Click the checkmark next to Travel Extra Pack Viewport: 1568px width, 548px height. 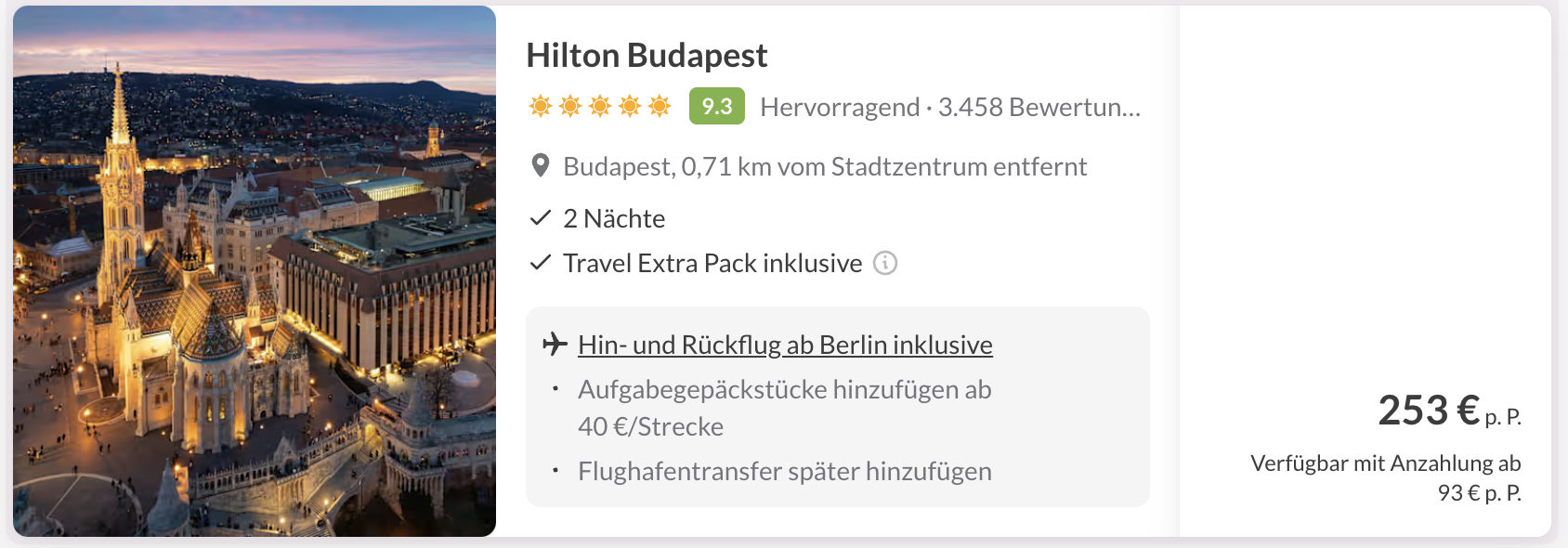[x=540, y=263]
